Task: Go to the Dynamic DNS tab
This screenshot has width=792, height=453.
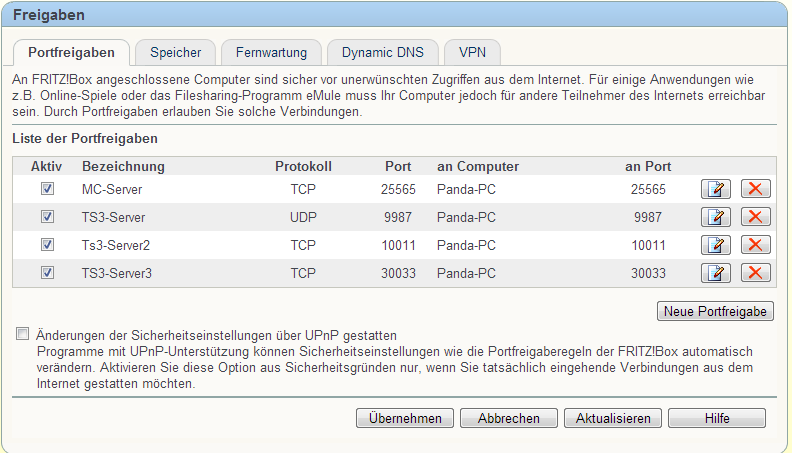Action: point(383,53)
